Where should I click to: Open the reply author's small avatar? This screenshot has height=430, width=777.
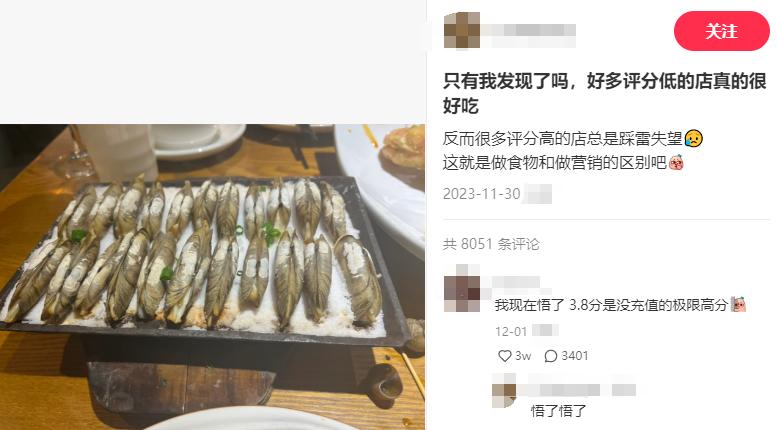pyautogui.click(x=504, y=390)
